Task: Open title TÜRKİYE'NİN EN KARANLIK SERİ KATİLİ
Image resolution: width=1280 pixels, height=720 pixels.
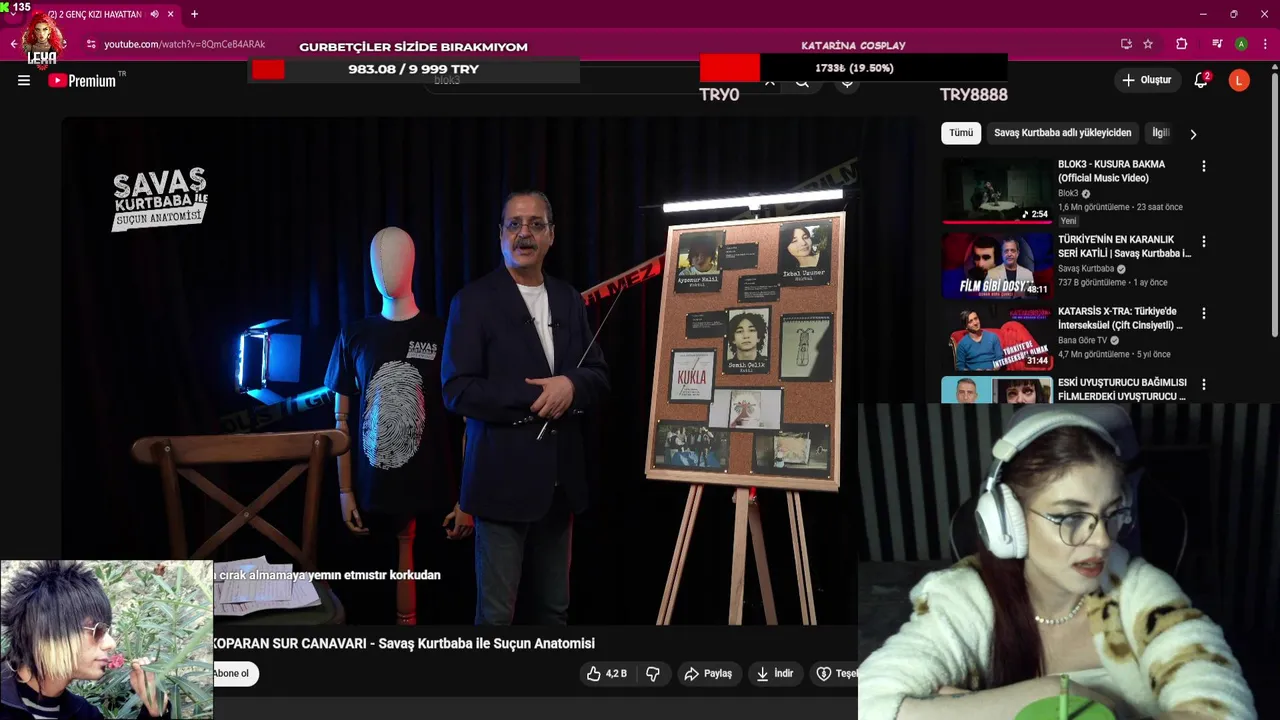Action: pos(1124,246)
